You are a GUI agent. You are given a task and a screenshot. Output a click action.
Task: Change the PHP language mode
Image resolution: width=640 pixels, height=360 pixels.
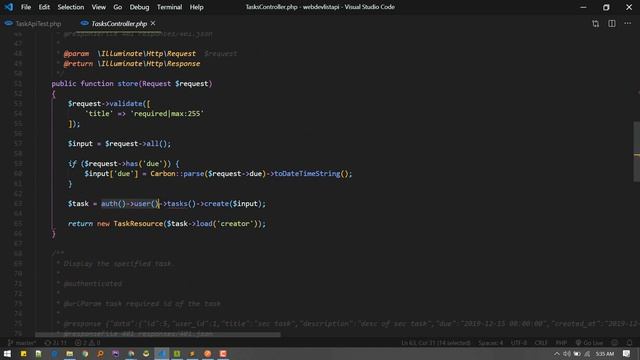click(x=561, y=343)
